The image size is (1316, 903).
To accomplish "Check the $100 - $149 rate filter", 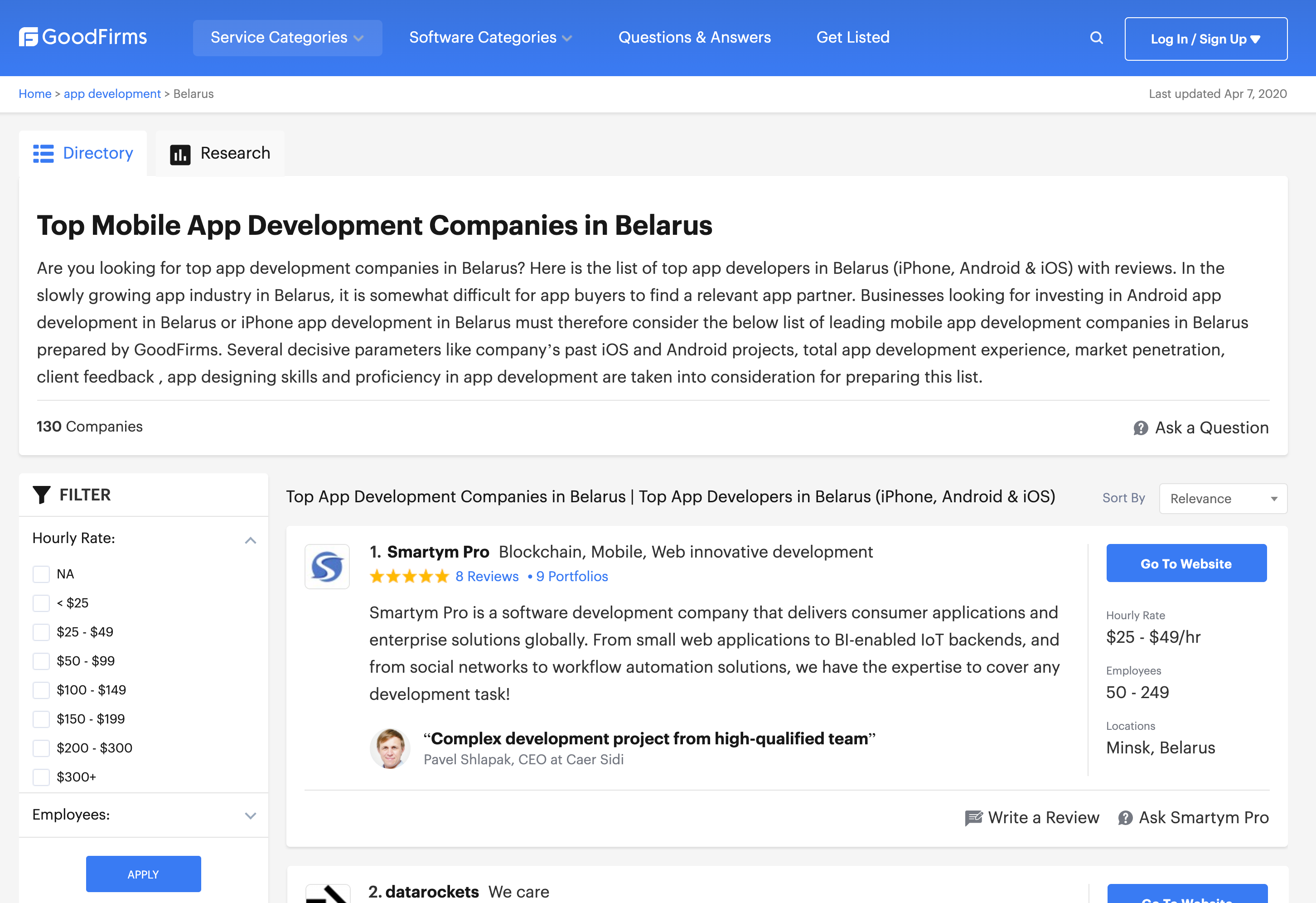I will tap(41, 690).
